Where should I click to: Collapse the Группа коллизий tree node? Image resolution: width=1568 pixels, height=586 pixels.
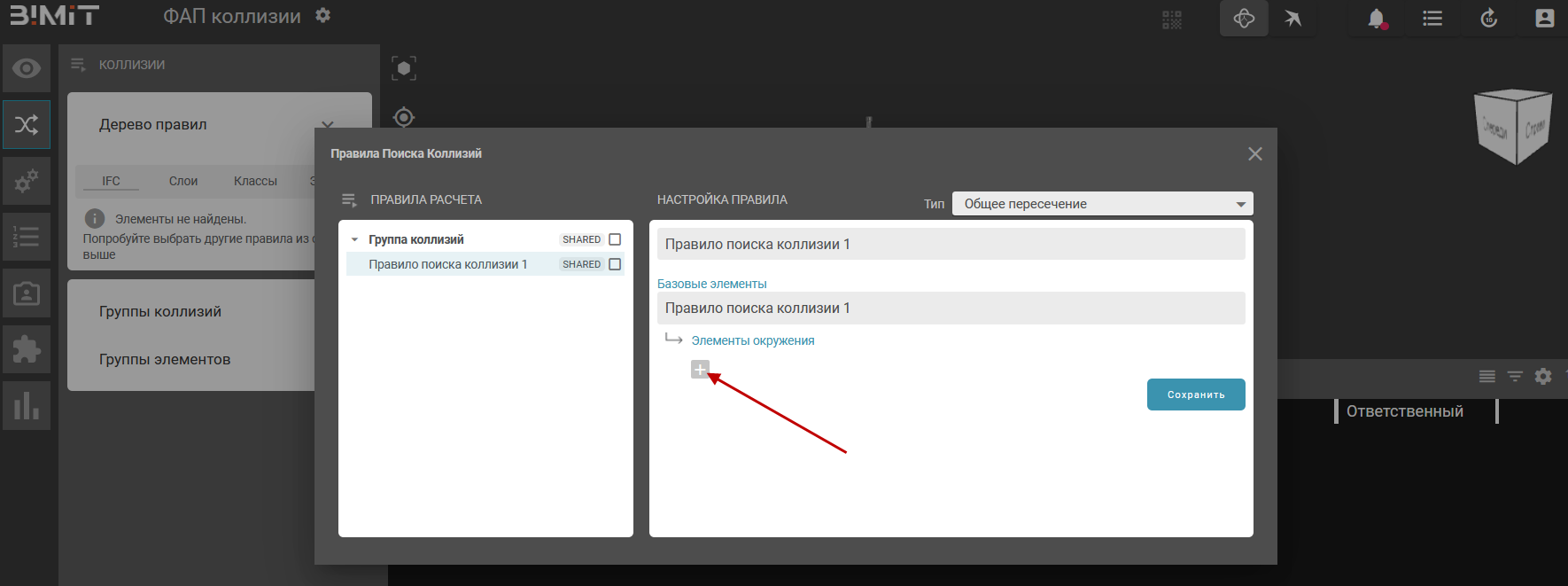(354, 239)
